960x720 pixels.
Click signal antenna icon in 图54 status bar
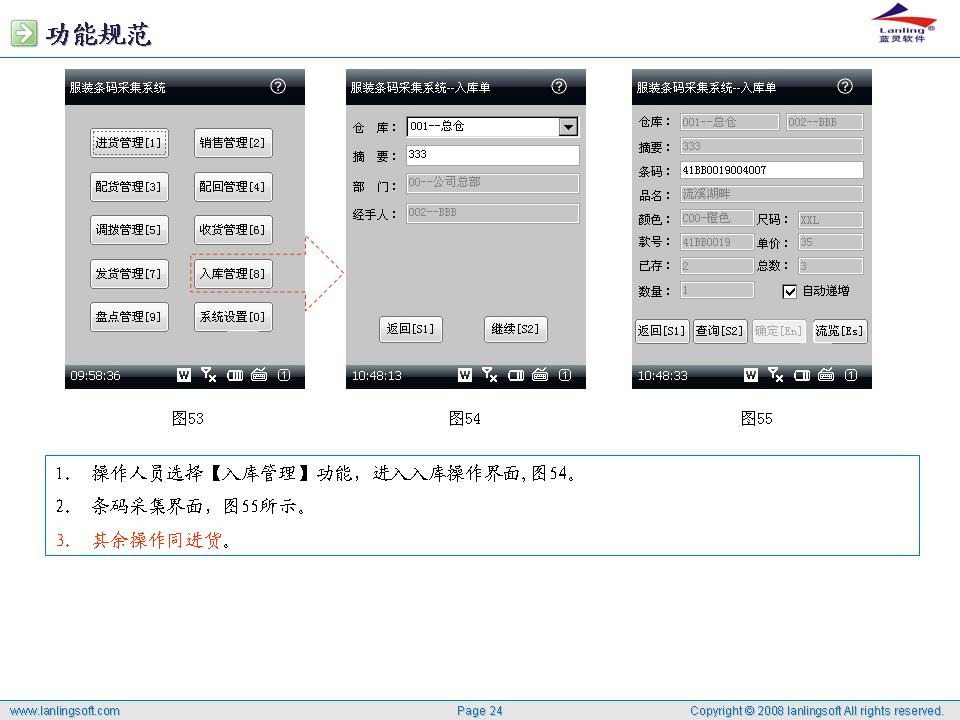pyautogui.click(x=490, y=374)
